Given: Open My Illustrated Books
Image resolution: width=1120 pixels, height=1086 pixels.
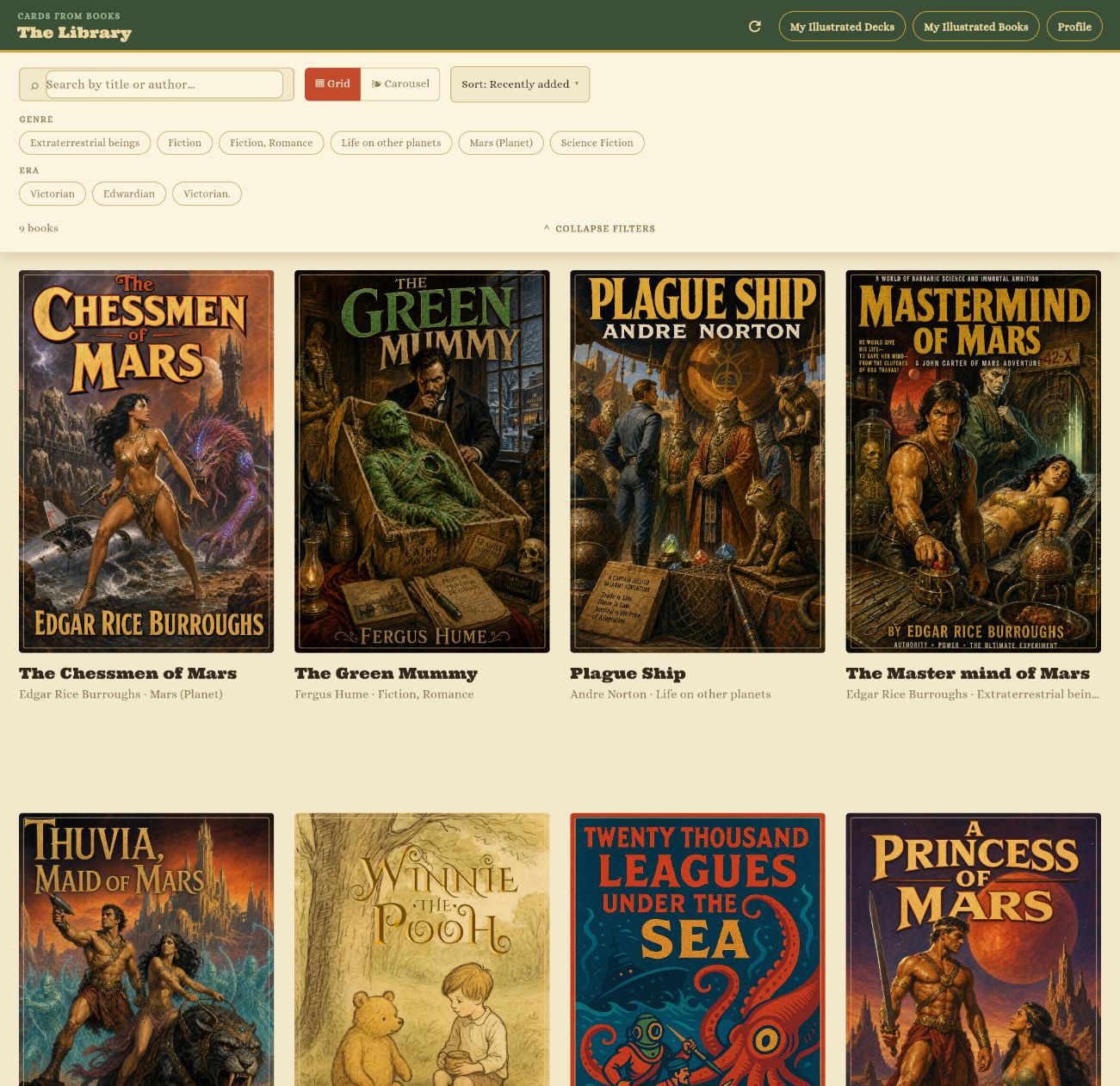Looking at the screenshot, I should click(976, 27).
